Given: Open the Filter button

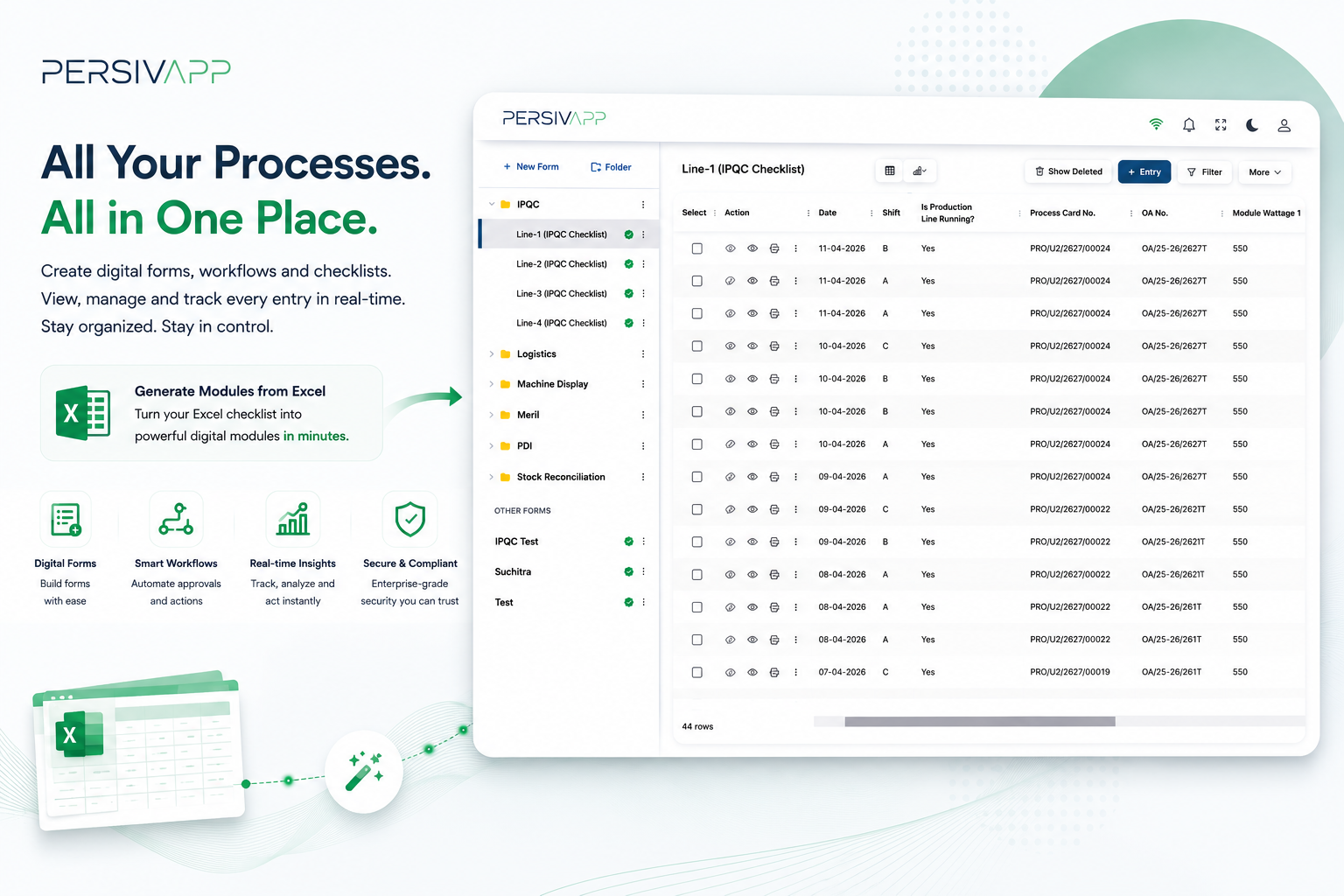Looking at the screenshot, I should [x=1205, y=172].
